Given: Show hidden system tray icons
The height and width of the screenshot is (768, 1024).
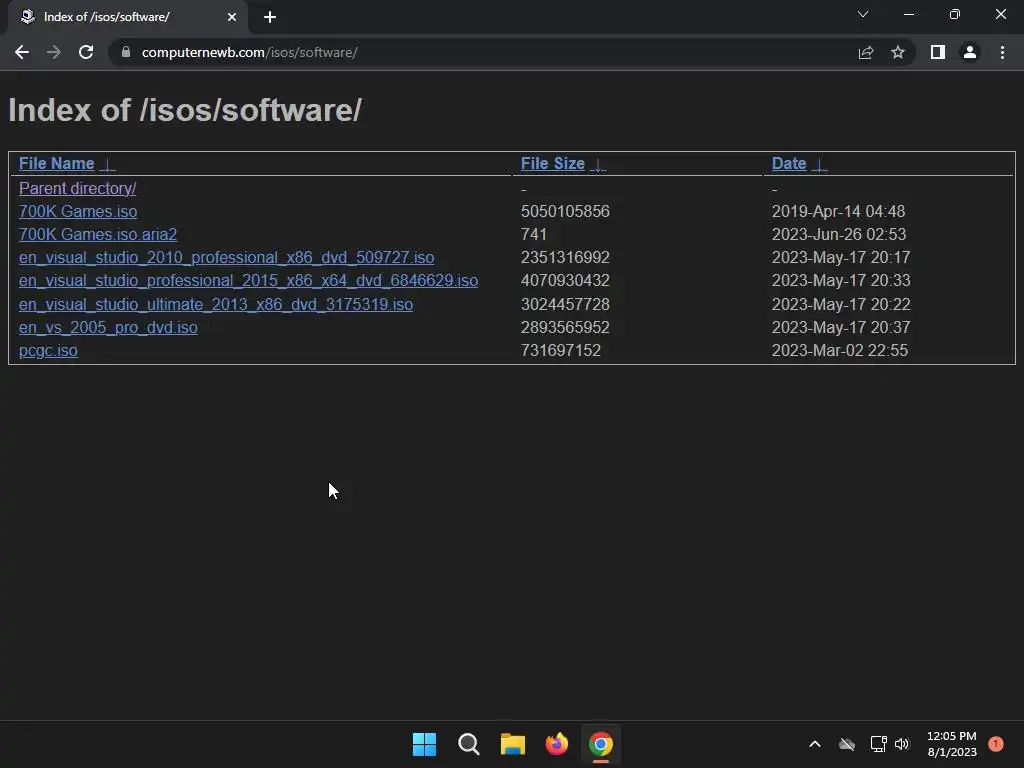Looking at the screenshot, I should click(815, 744).
